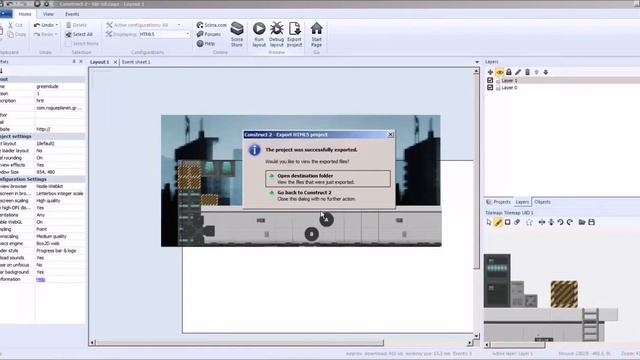The height and width of the screenshot is (360, 640).
Task: Click the Copy icon in ribbon
Action: pyautogui.click(x=11, y=35)
